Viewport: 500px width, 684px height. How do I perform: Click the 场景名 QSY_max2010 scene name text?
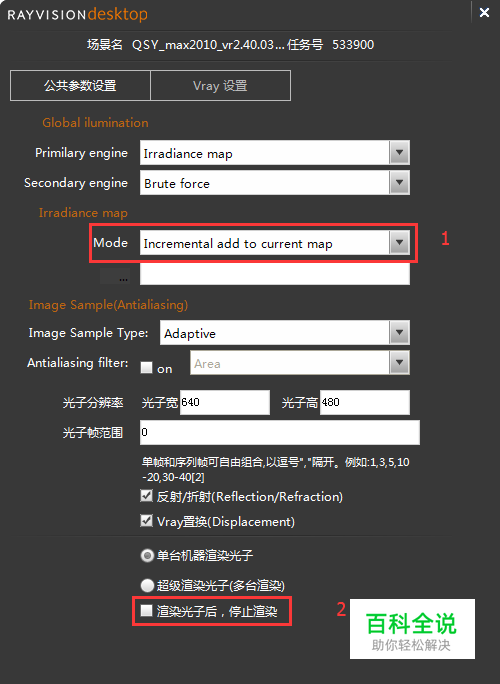186,44
